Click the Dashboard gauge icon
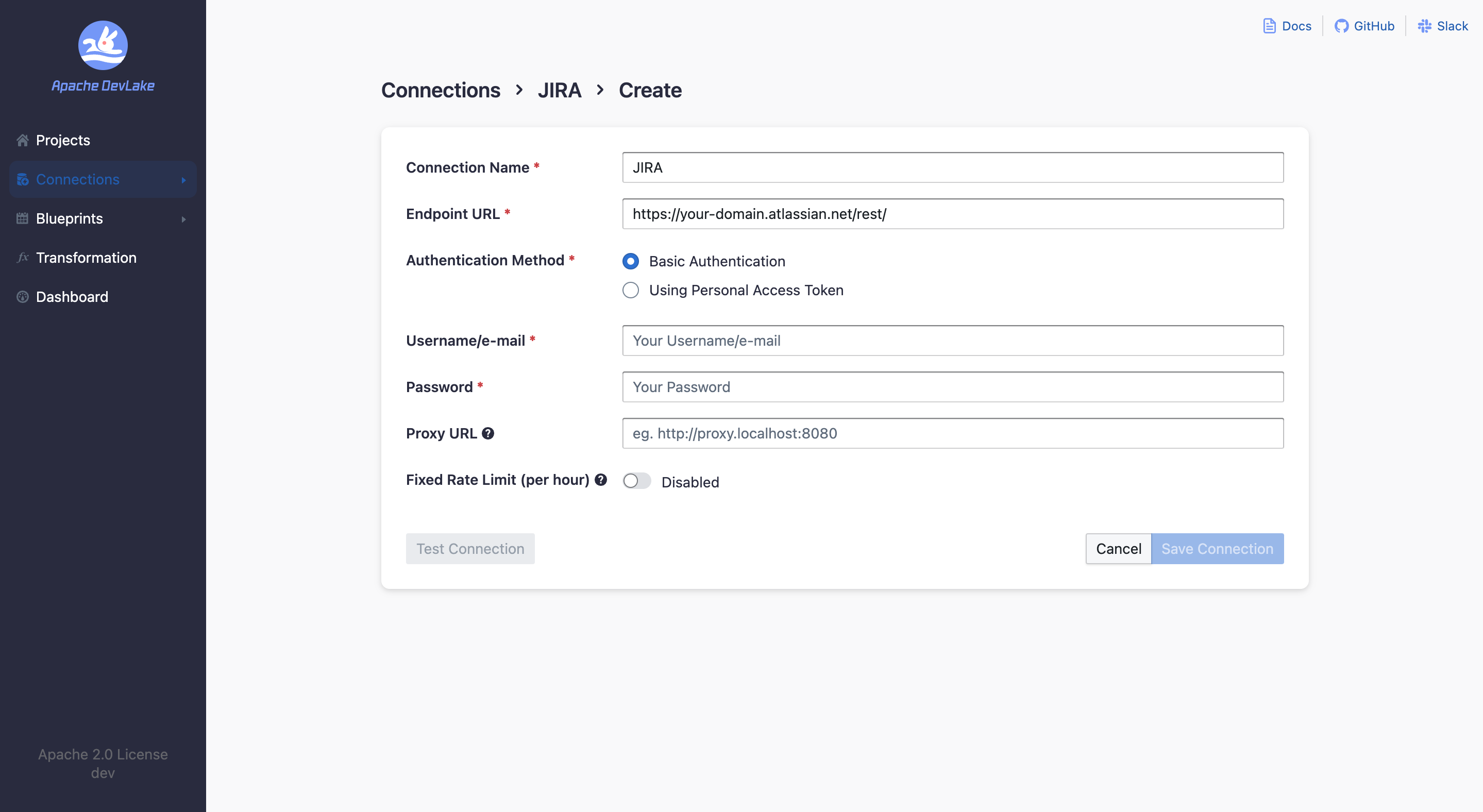This screenshot has width=1483, height=812. click(x=23, y=297)
